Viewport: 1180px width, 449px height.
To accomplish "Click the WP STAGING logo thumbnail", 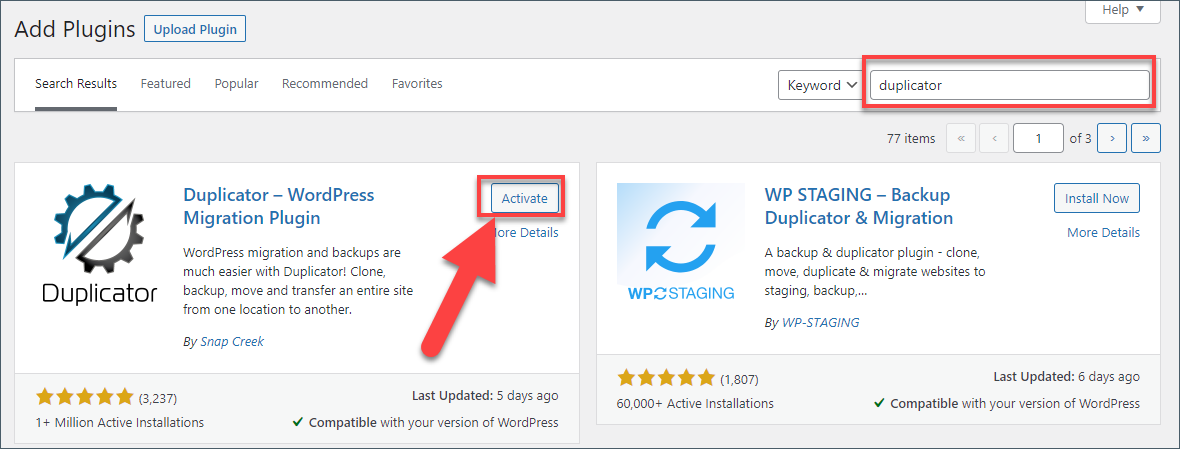I will (680, 246).
